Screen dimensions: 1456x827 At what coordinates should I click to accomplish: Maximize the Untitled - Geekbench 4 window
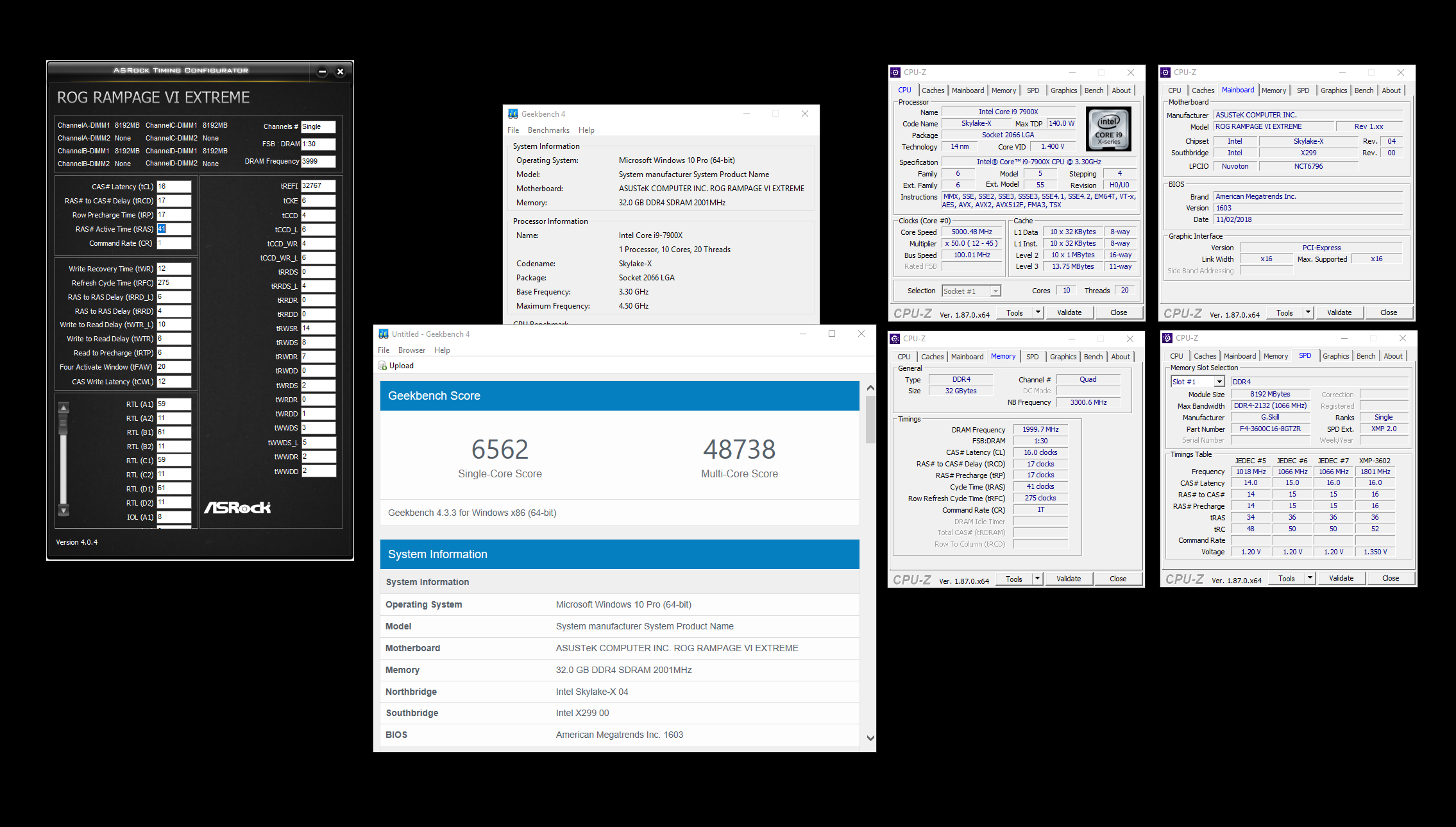click(x=832, y=334)
